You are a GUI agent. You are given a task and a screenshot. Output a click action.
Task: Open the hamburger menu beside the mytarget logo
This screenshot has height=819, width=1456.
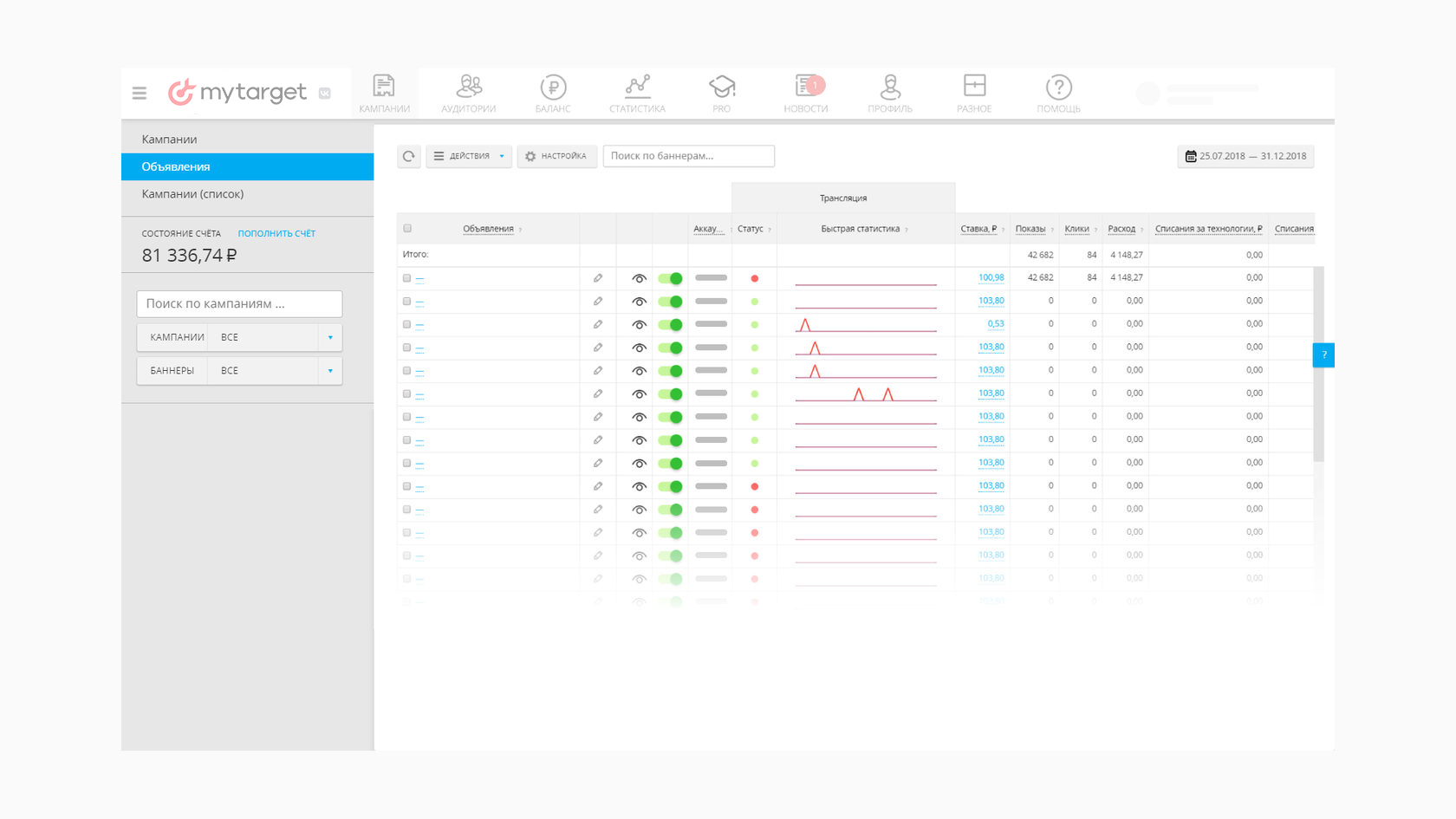[140, 93]
